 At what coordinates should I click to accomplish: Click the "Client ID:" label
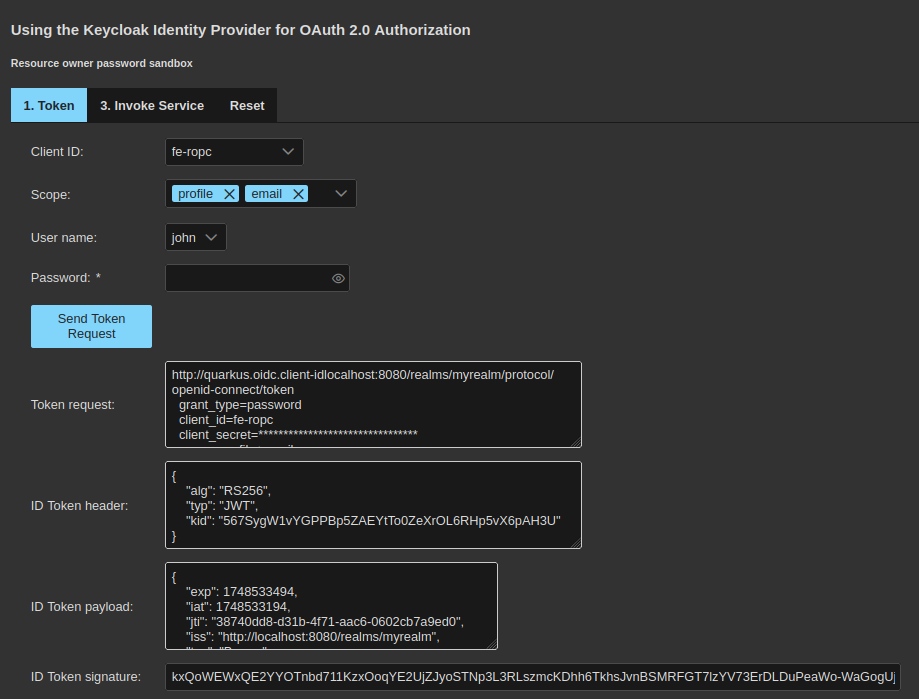click(57, 152)
